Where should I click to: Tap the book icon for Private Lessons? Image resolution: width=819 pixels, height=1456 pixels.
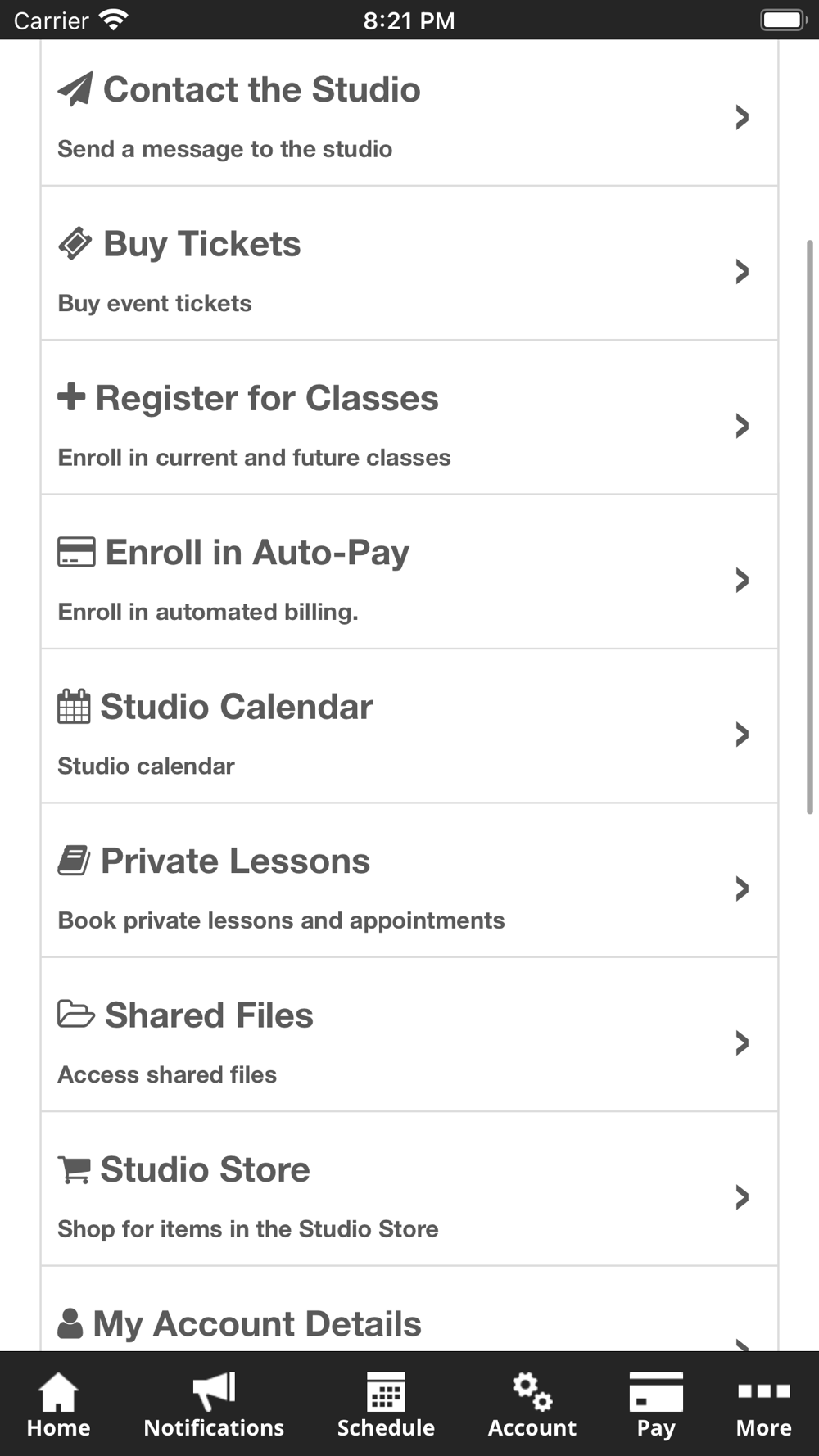pos(74,861)
